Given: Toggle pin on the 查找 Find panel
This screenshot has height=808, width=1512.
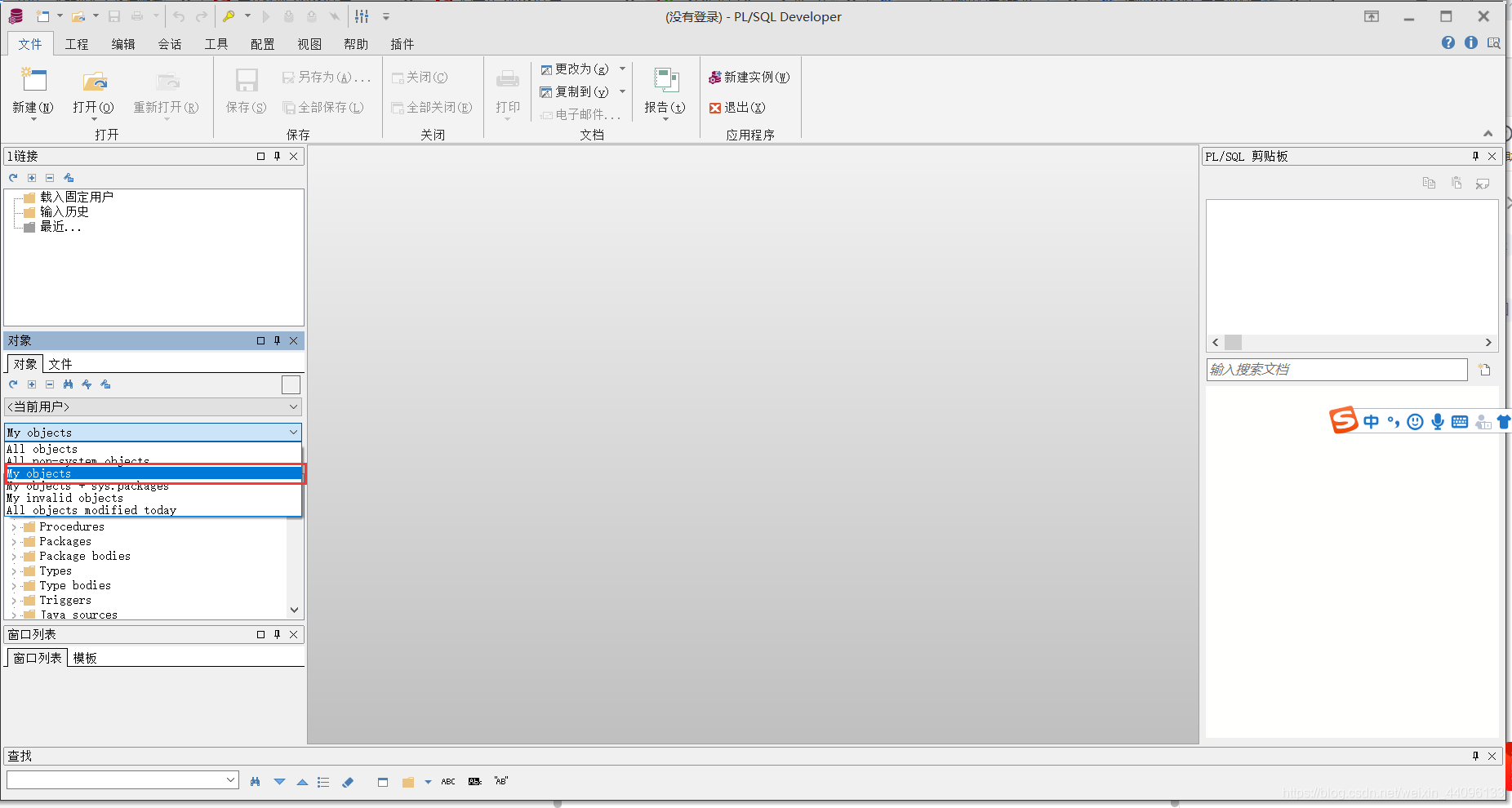Looking at the screenshot, I should click(x=1475, y=756).
